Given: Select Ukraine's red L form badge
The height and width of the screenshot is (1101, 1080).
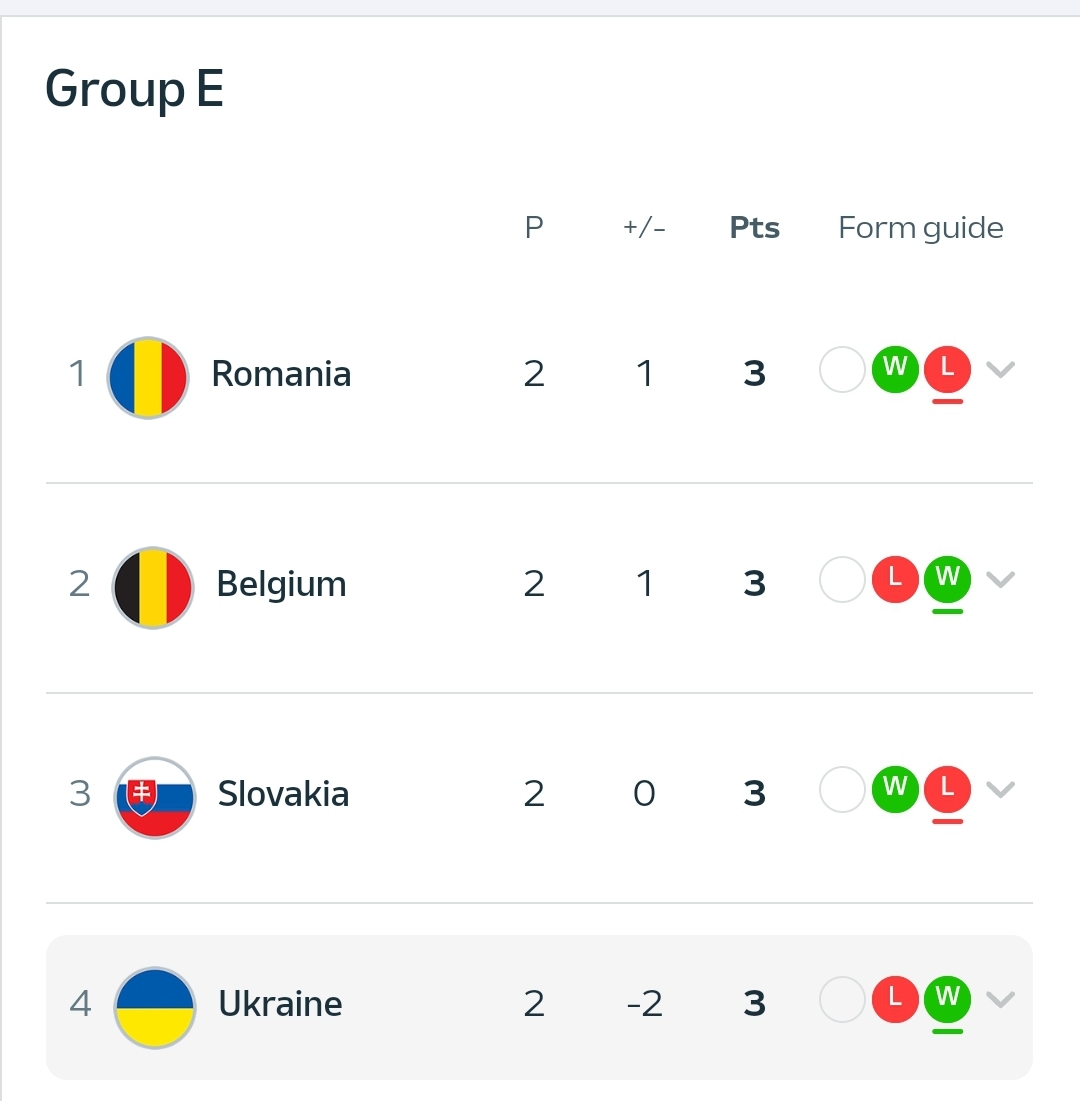Looking at the screenshot, I should pyautogui.click(x=895, y=998).
